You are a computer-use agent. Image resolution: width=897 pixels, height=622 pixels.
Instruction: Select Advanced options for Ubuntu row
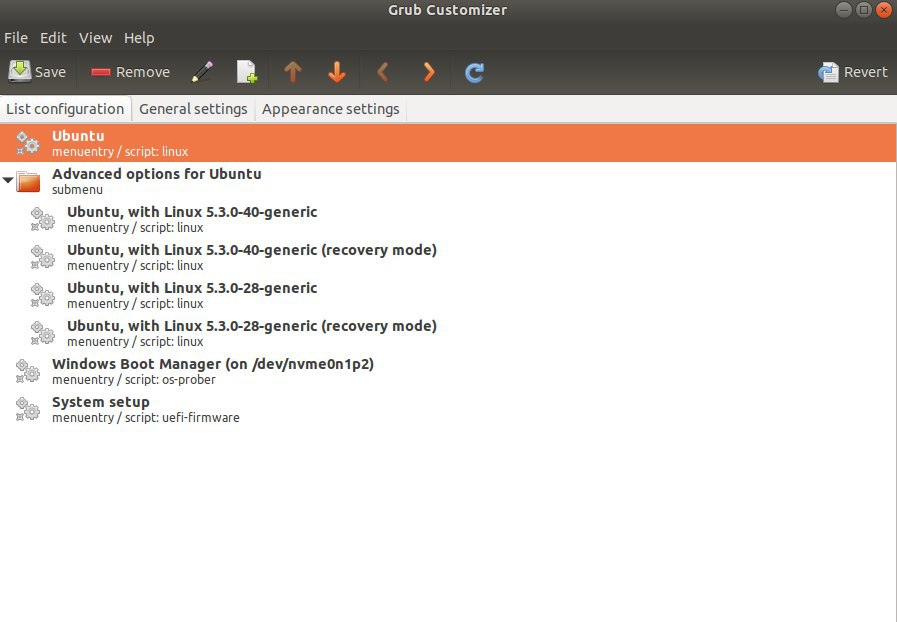448,181
